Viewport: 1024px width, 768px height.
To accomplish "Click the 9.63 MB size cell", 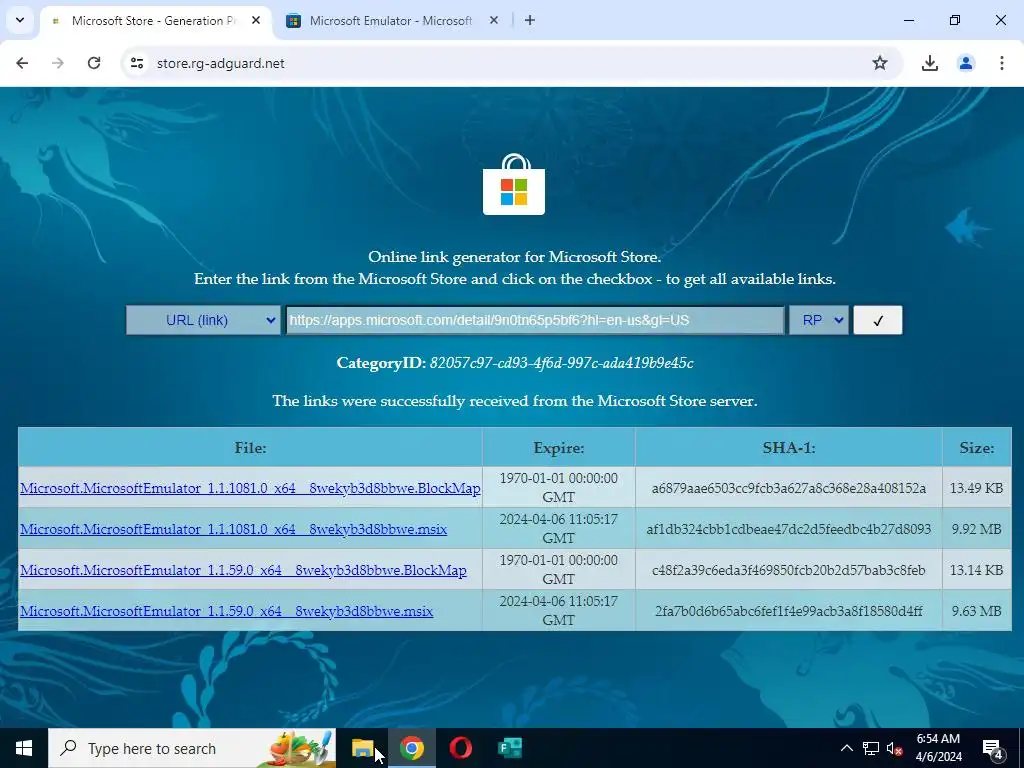I will [976, 611].
